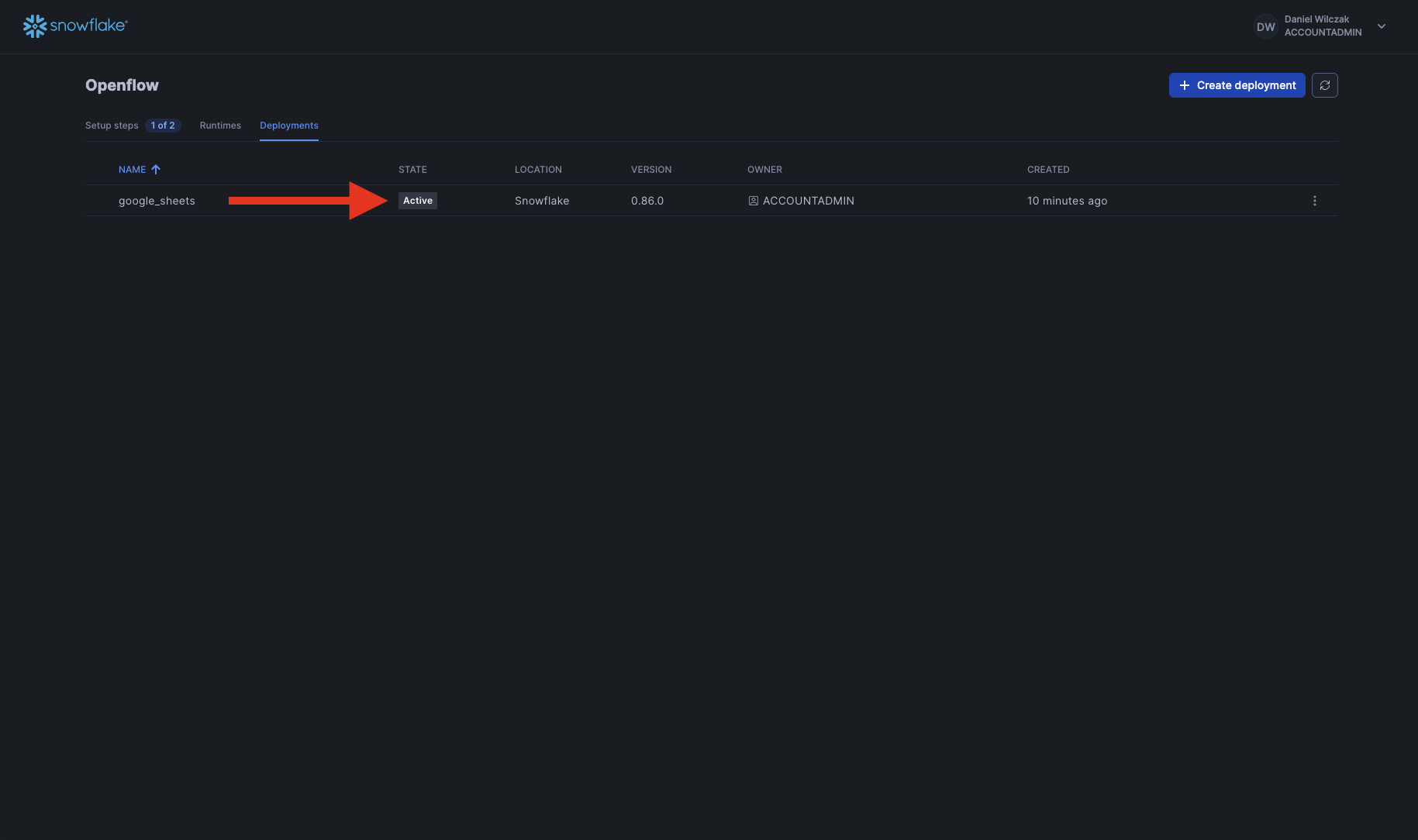This screenshot has width=1418, height=840.
Task: Switch to the Runtimes tab
Action: 220,126
